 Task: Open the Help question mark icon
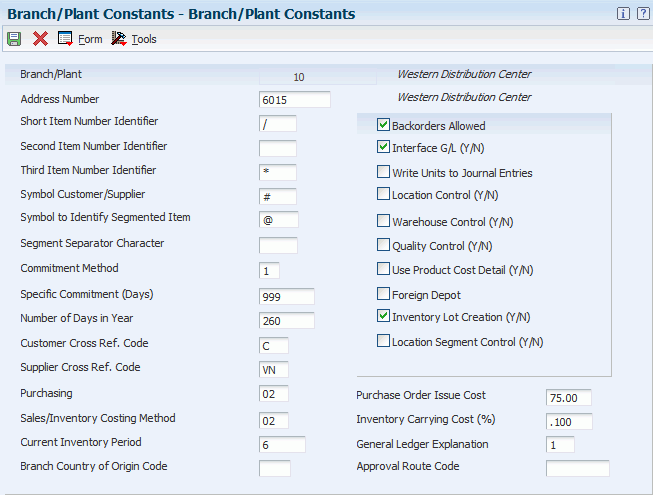pos(640,14)
